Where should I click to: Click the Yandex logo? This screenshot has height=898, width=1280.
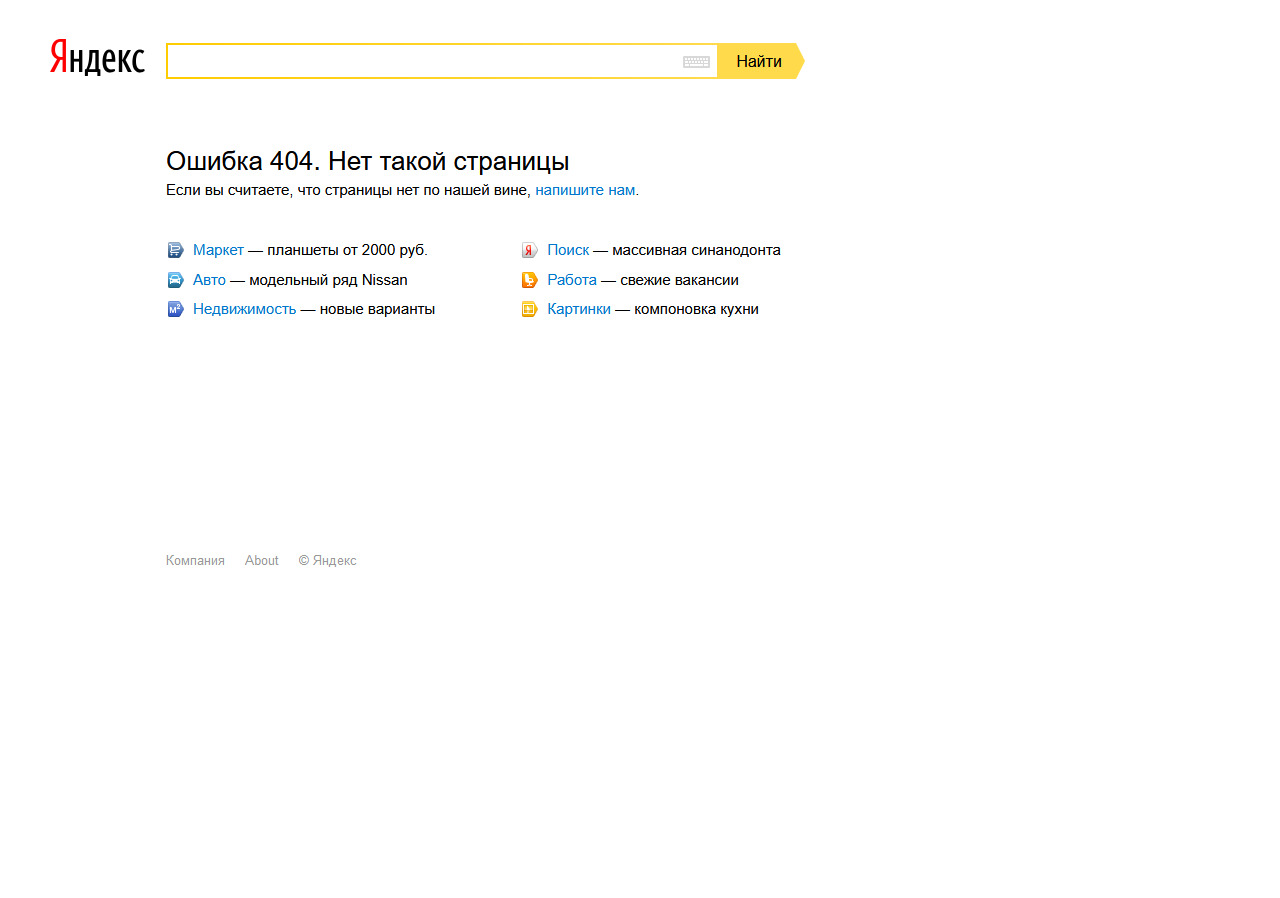[97, 58]
